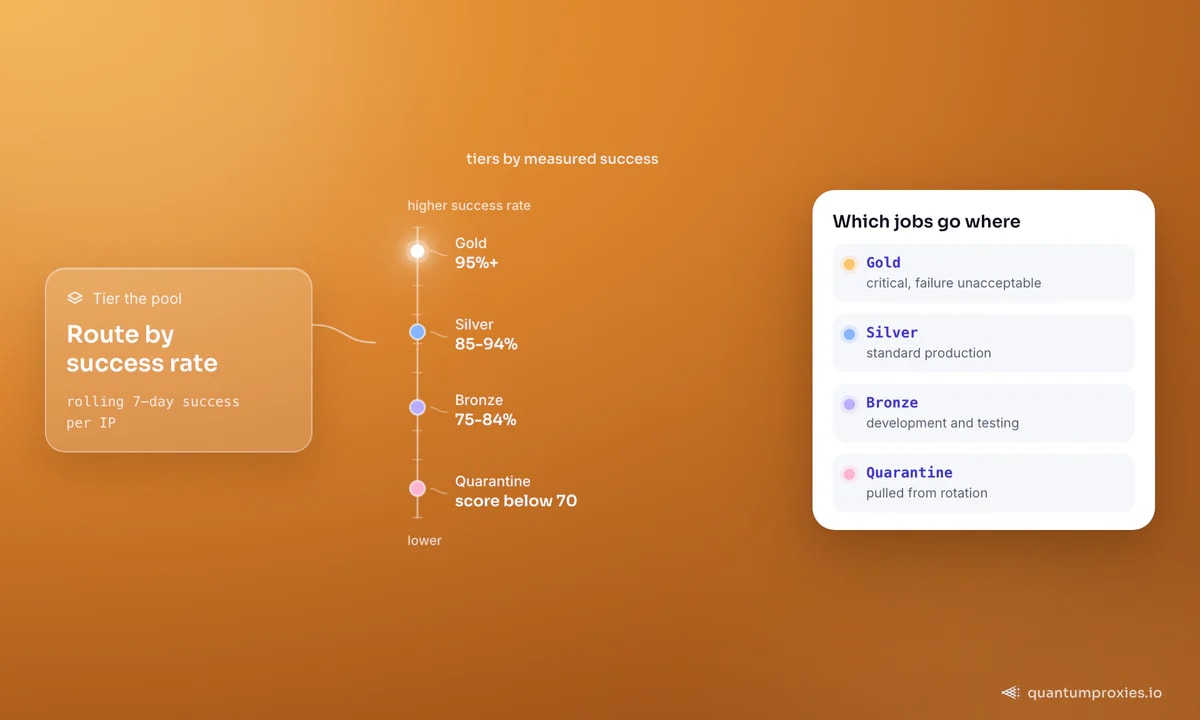Click the Quarantine label on the timeline

(493, 481)
